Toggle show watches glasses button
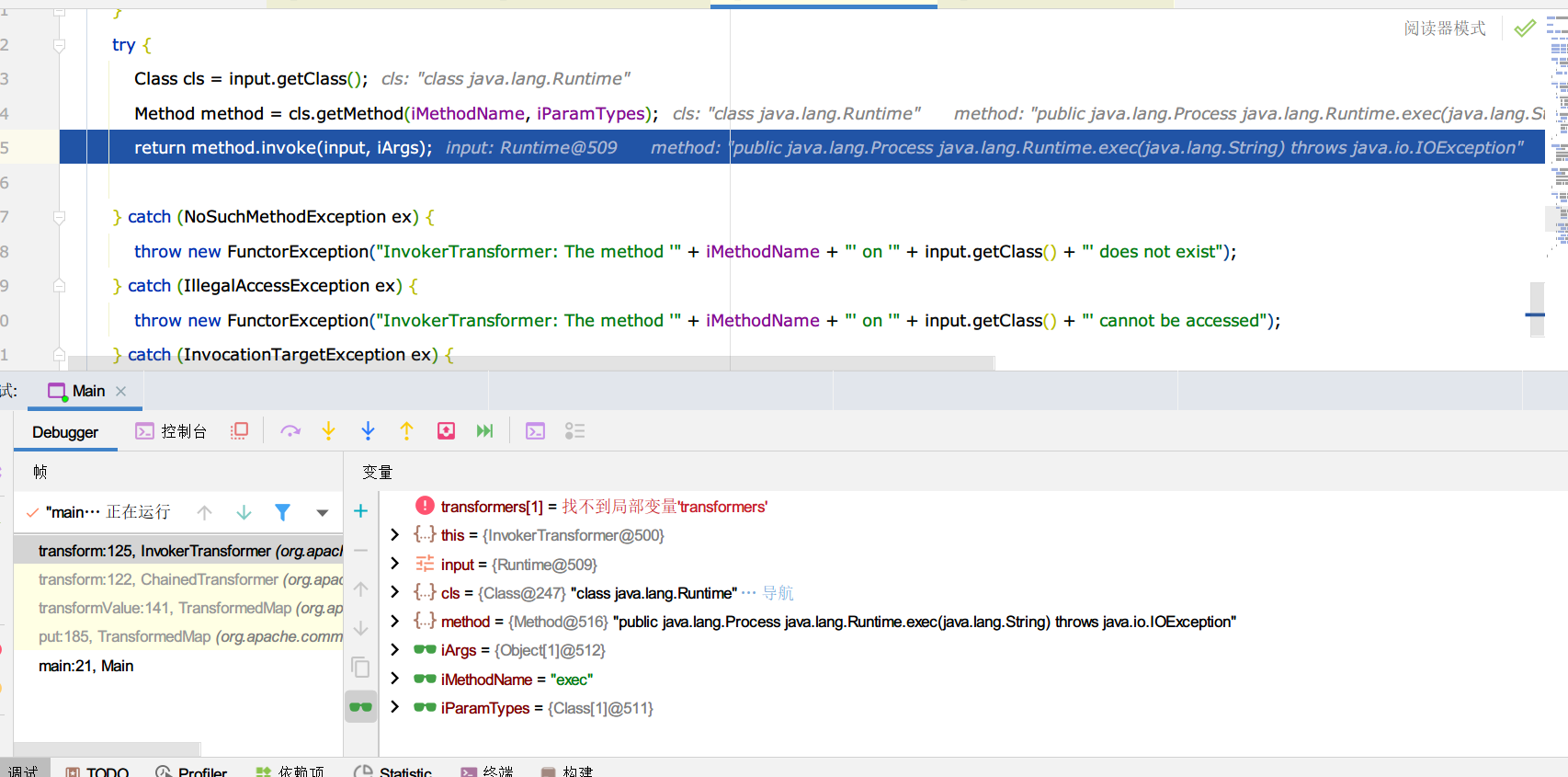The height and width of the screenshot is (777, 1568). pos(361,707)
